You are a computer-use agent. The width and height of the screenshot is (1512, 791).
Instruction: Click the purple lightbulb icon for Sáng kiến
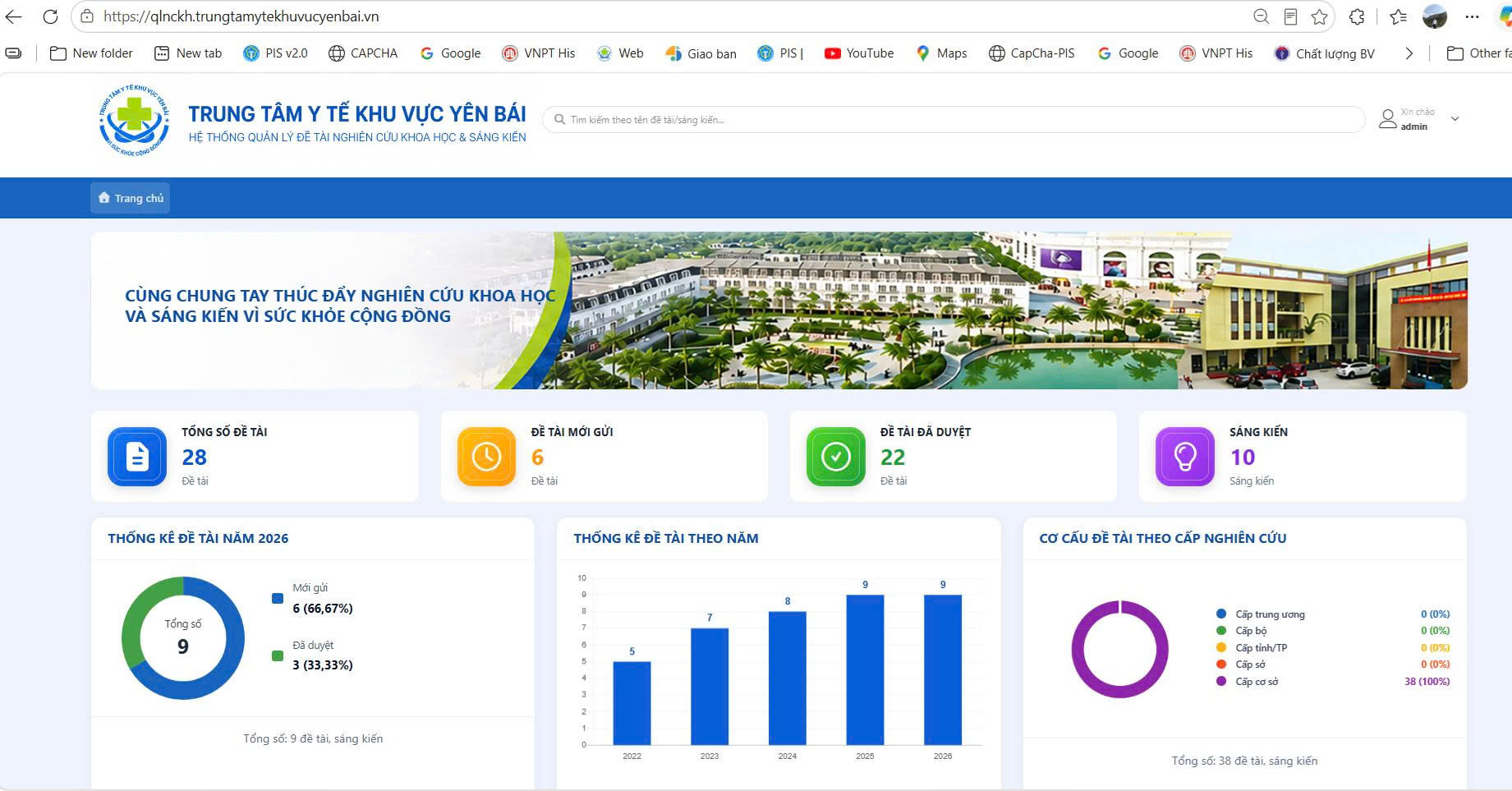tap(1185, 457)
